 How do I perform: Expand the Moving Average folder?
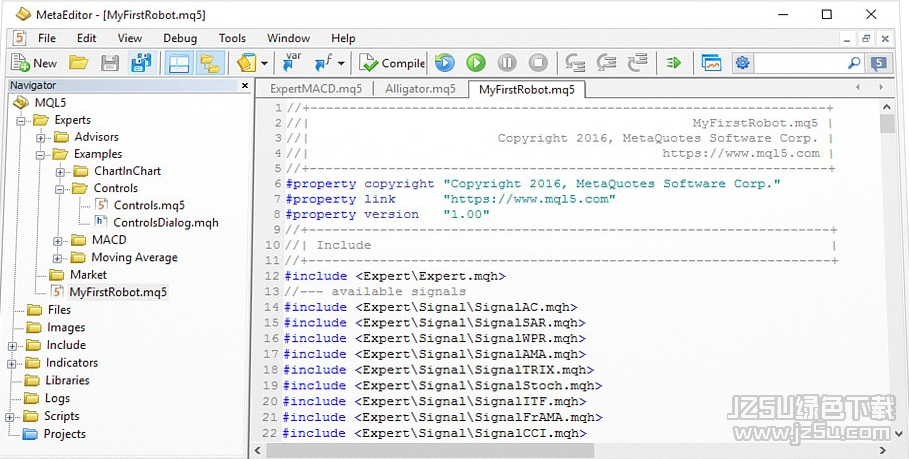[x=57, y=258]
